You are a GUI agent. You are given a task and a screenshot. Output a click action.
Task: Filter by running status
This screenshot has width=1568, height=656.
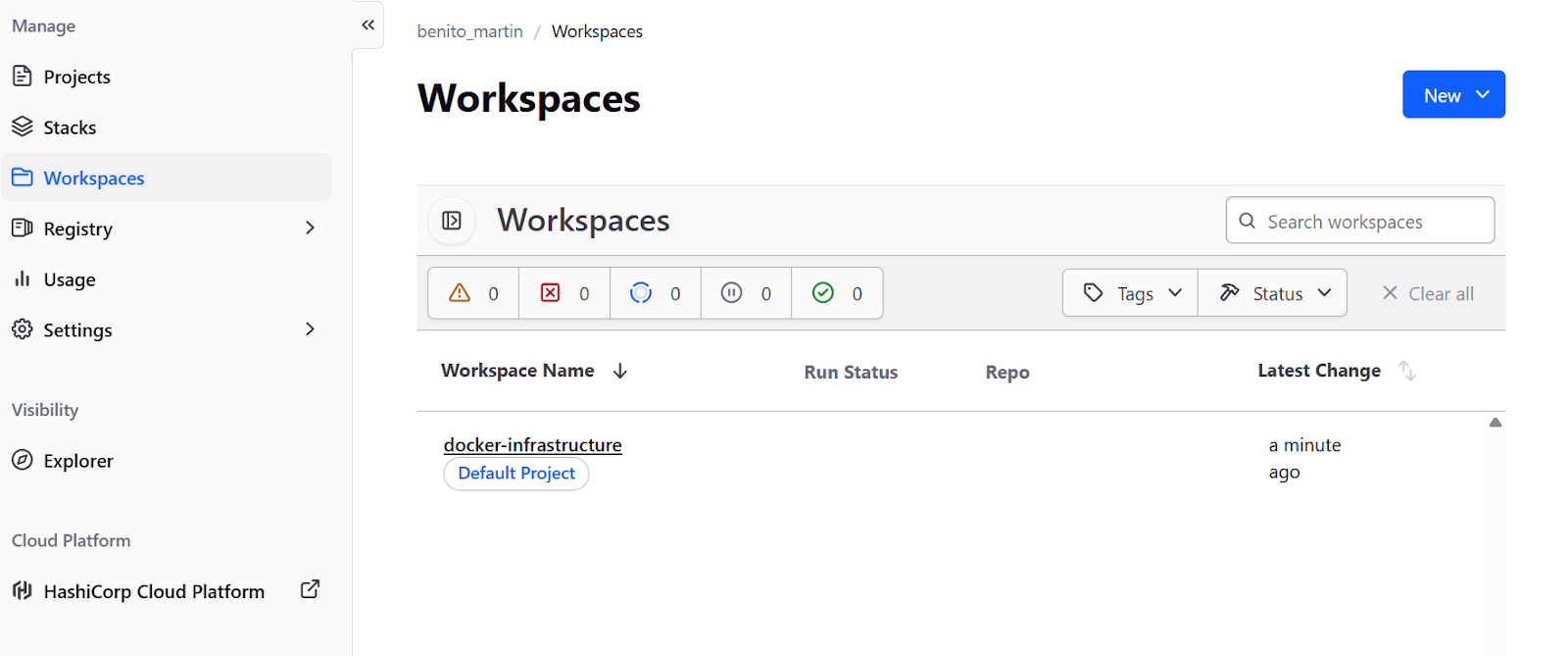pyautogui.click(x=656, y=293)
